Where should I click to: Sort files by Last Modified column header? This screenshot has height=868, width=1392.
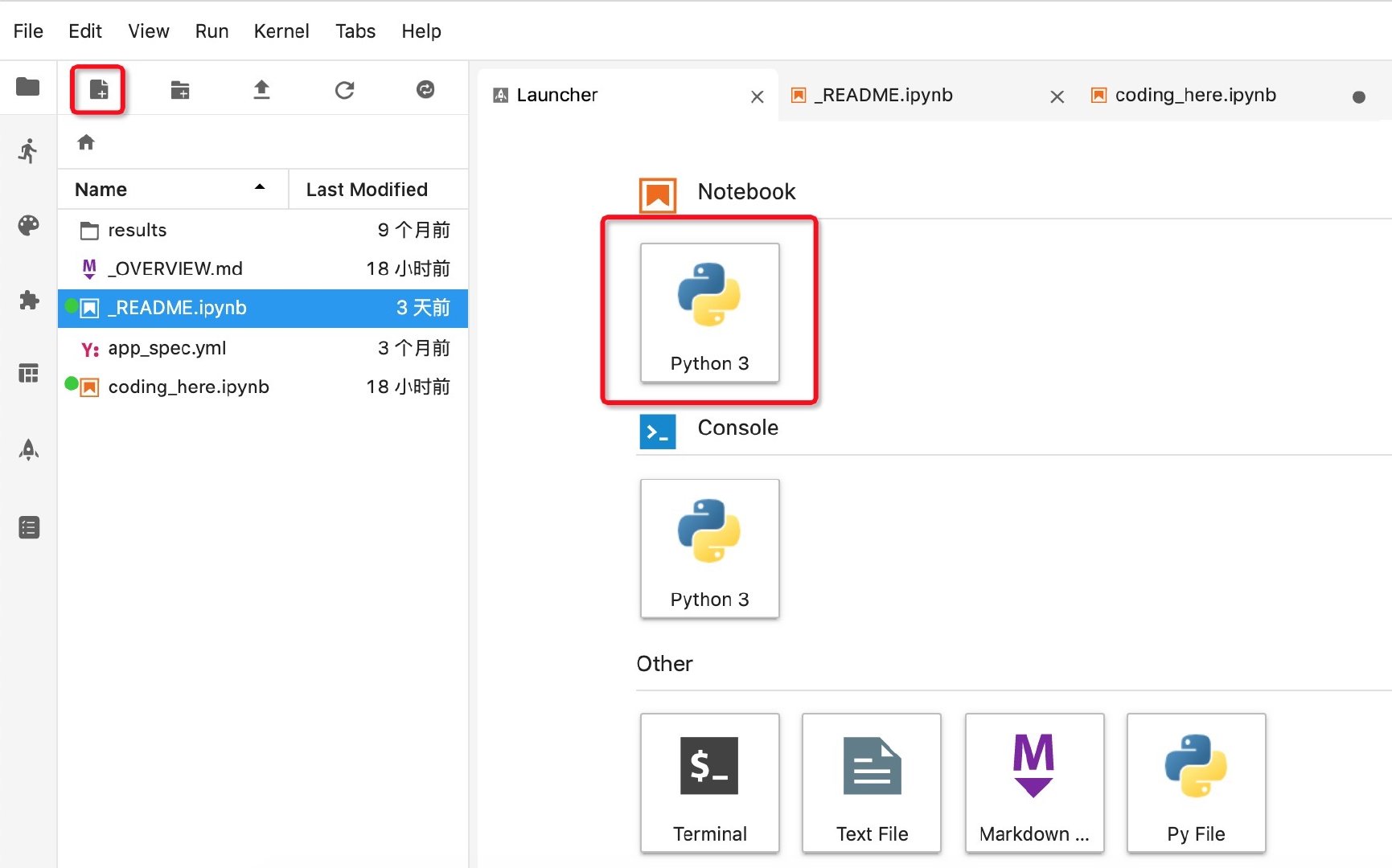[x=378, y=190]
